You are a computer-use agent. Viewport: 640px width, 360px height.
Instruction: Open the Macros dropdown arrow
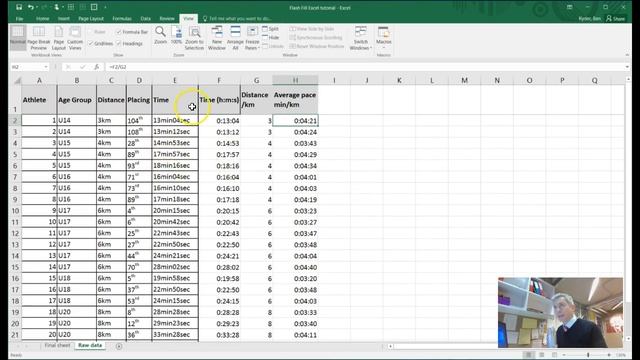tap(384, 47)
